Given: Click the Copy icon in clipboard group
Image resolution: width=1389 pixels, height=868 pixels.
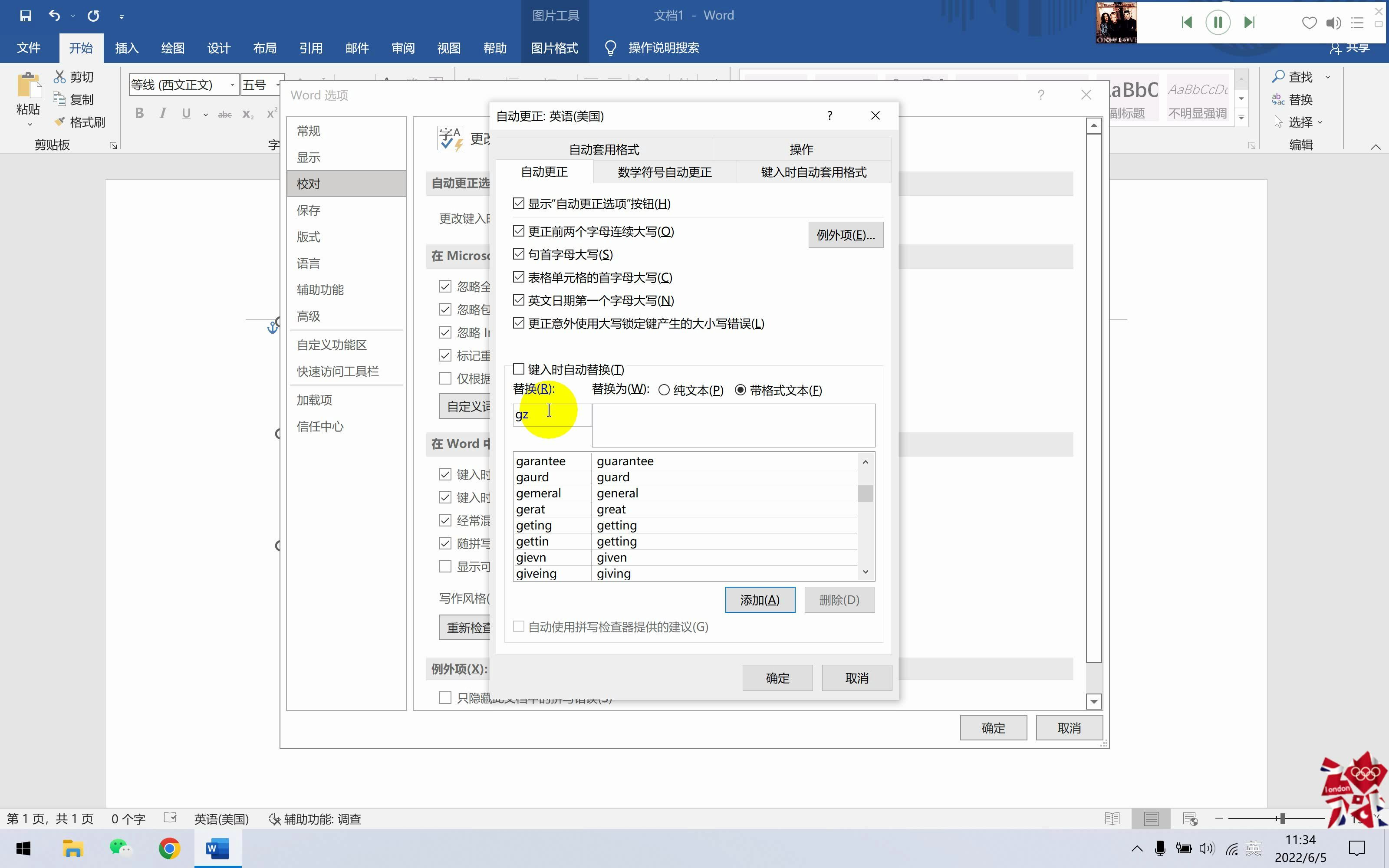Looking at the screenshot, I should (60, 99).
